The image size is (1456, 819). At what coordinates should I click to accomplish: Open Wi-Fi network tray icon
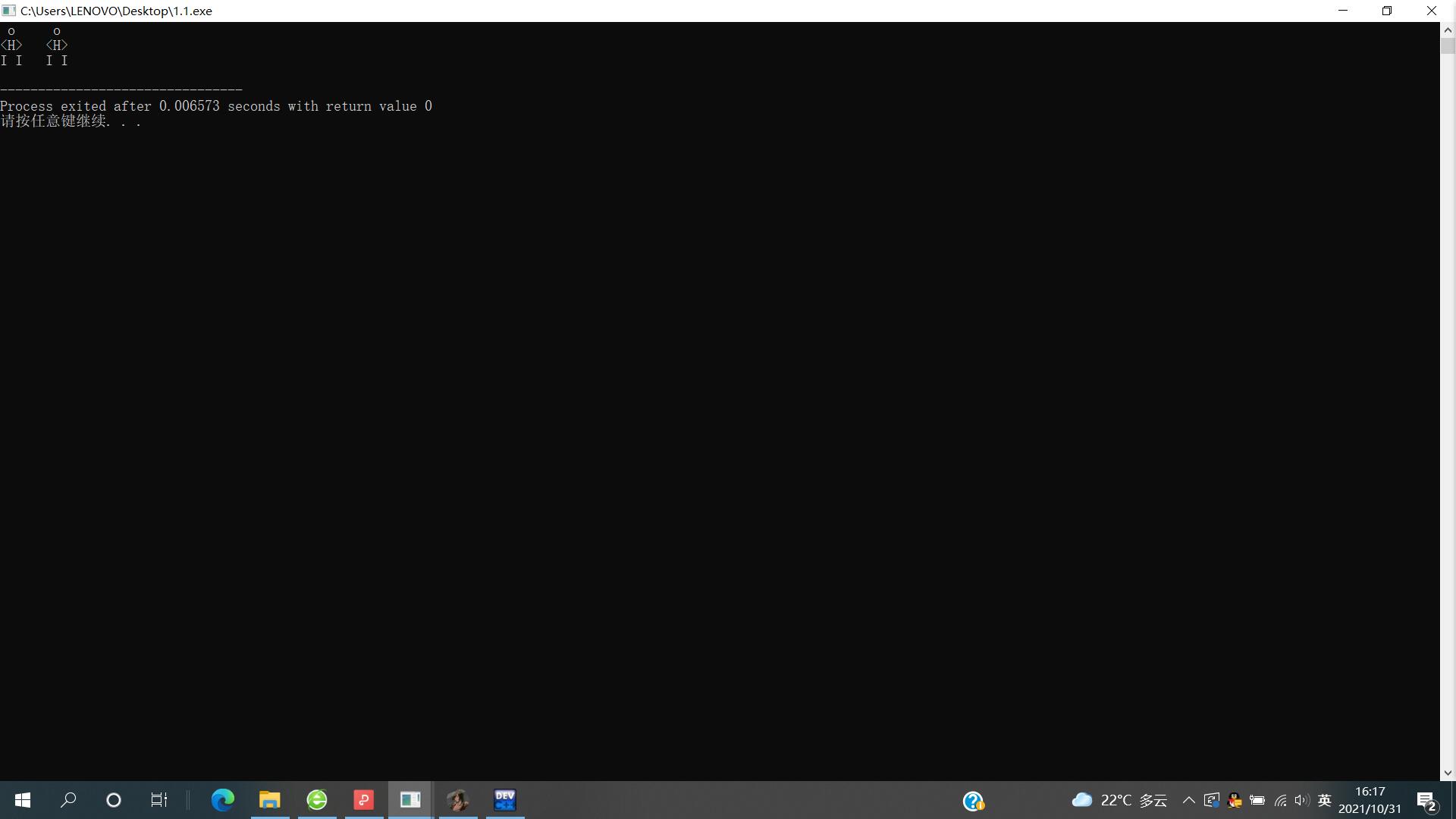1280,801
